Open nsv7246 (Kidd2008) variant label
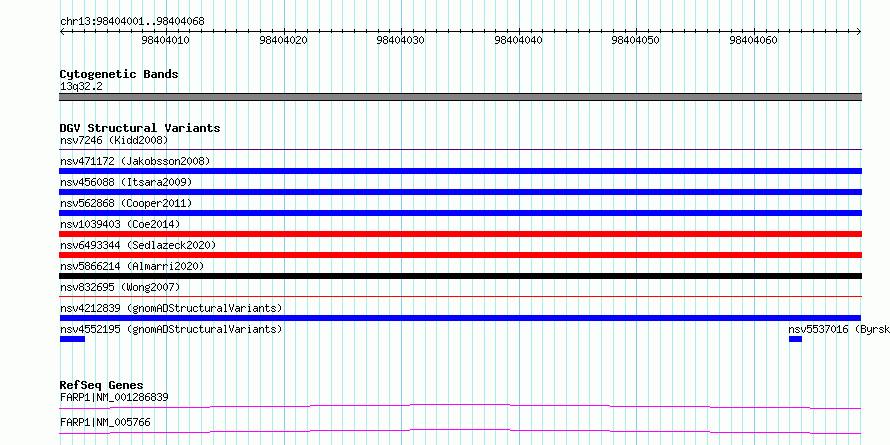This screenshot has width=890, height=445. (114, 140)
